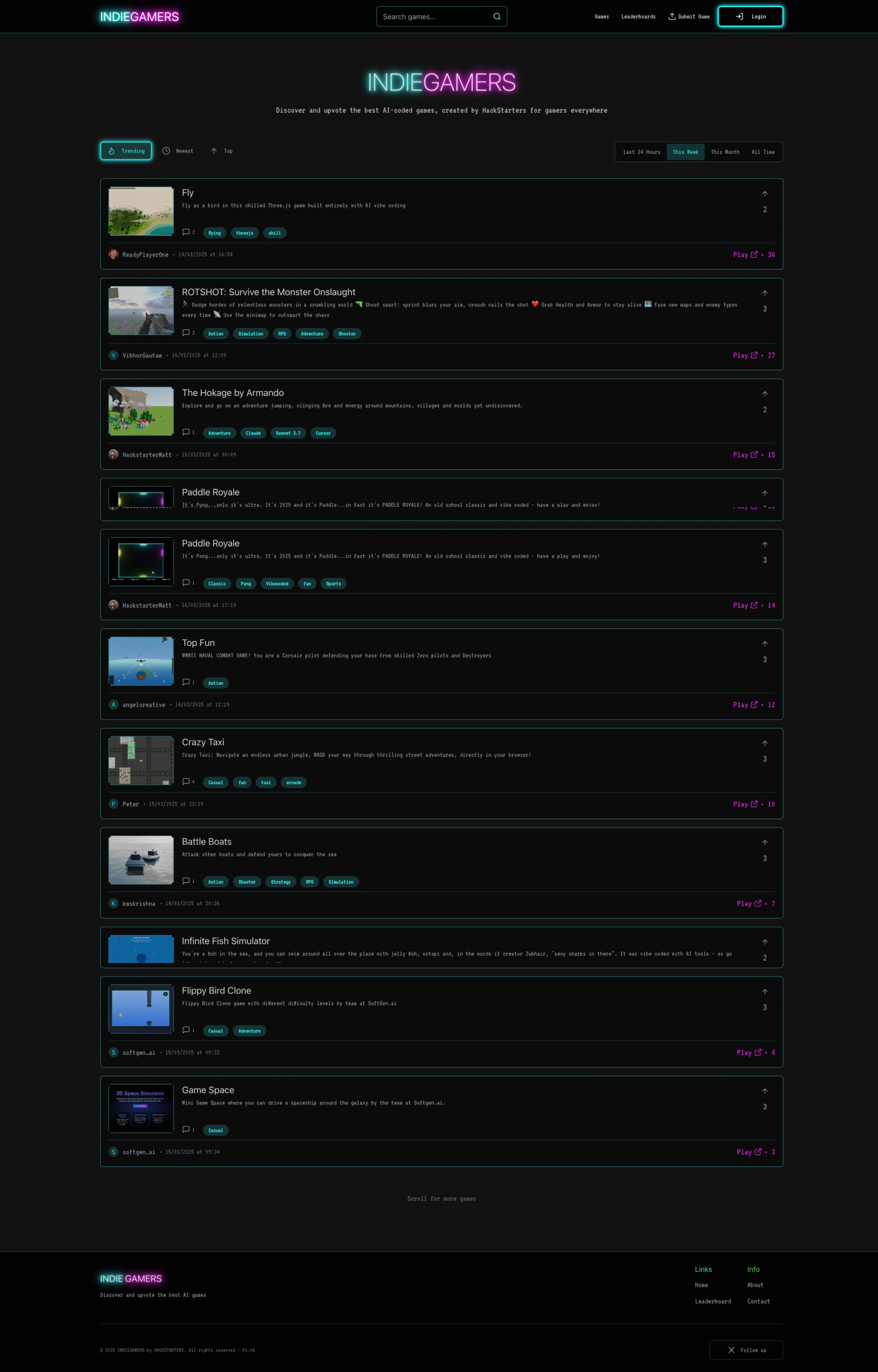
Task: Open the Paddle Royale game thumbnail with tags
Action: click(x=141, y=561)
